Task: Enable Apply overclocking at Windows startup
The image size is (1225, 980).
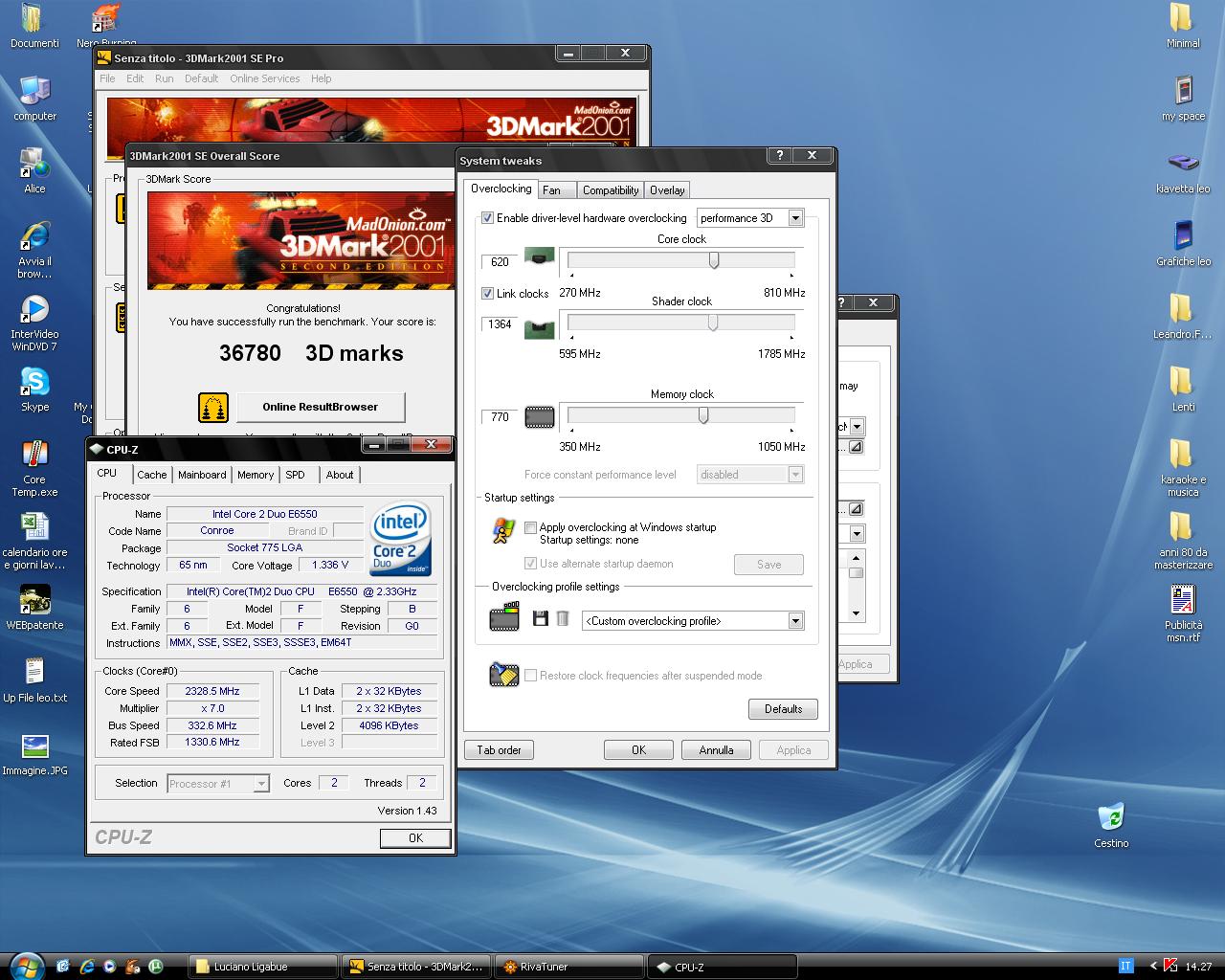Action: (530, 527)
